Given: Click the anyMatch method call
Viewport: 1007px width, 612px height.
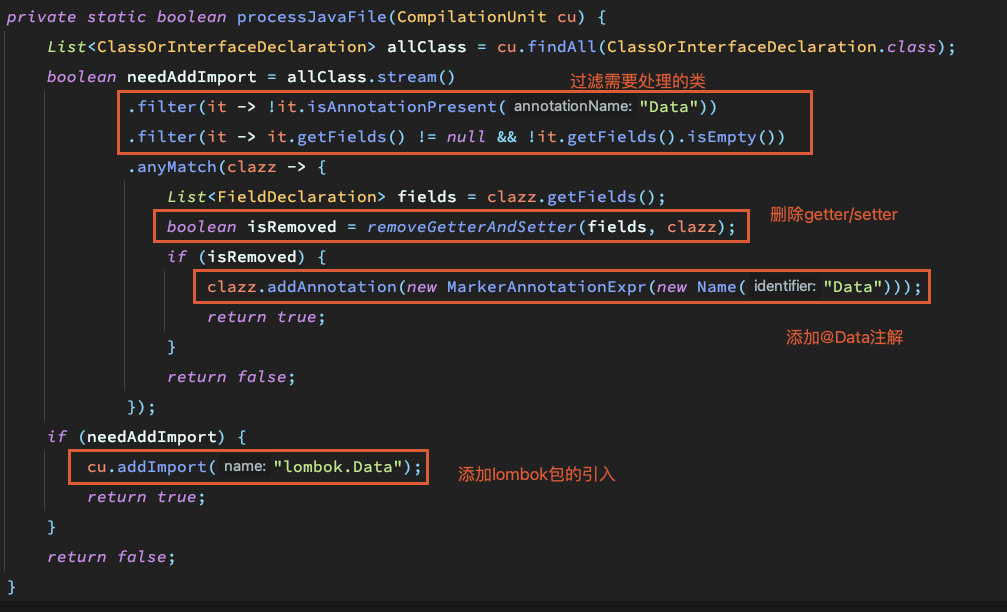Looking at the screenshot, I should pos(177,167).
